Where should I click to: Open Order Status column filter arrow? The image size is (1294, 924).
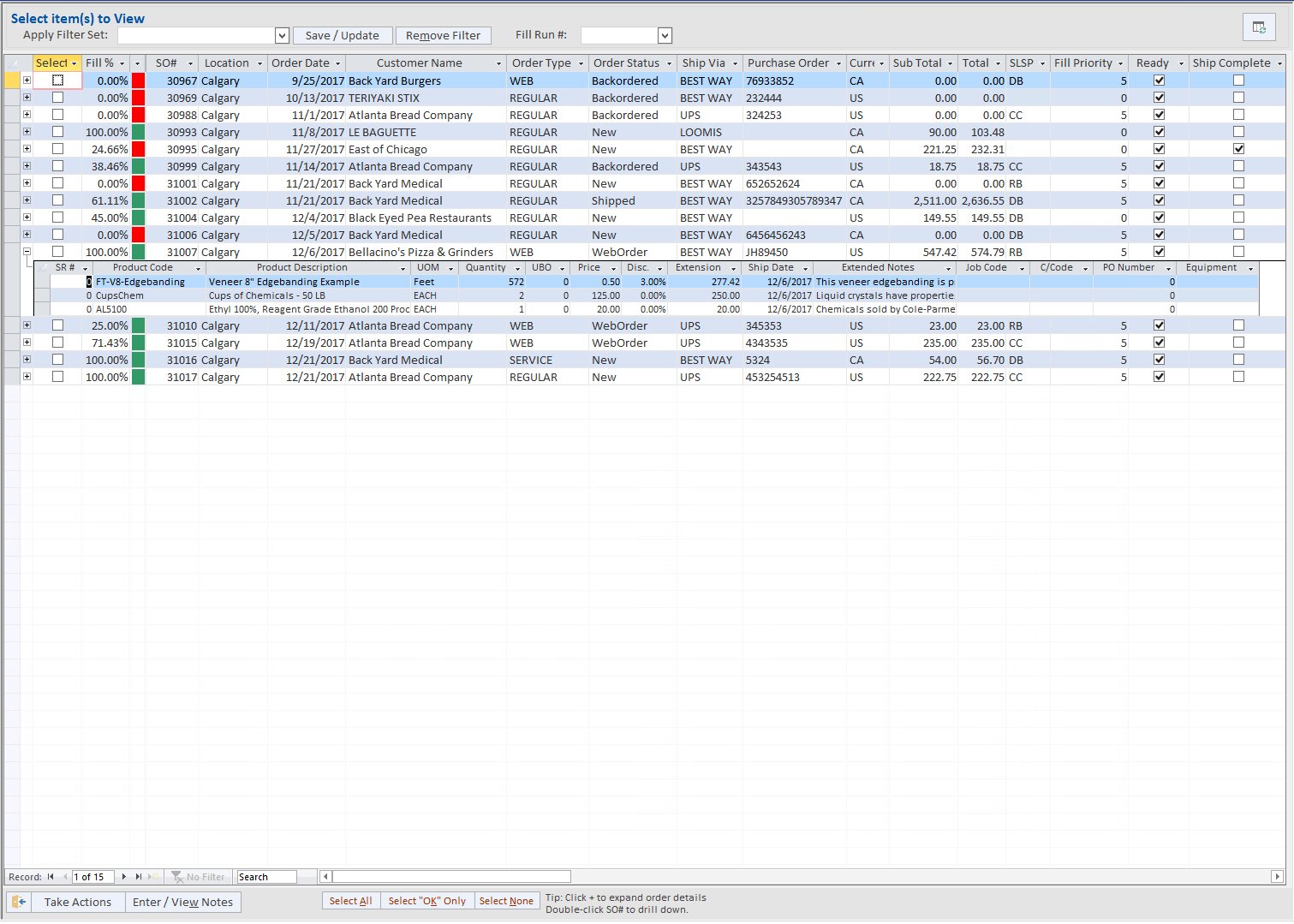(x=669, y=63)
